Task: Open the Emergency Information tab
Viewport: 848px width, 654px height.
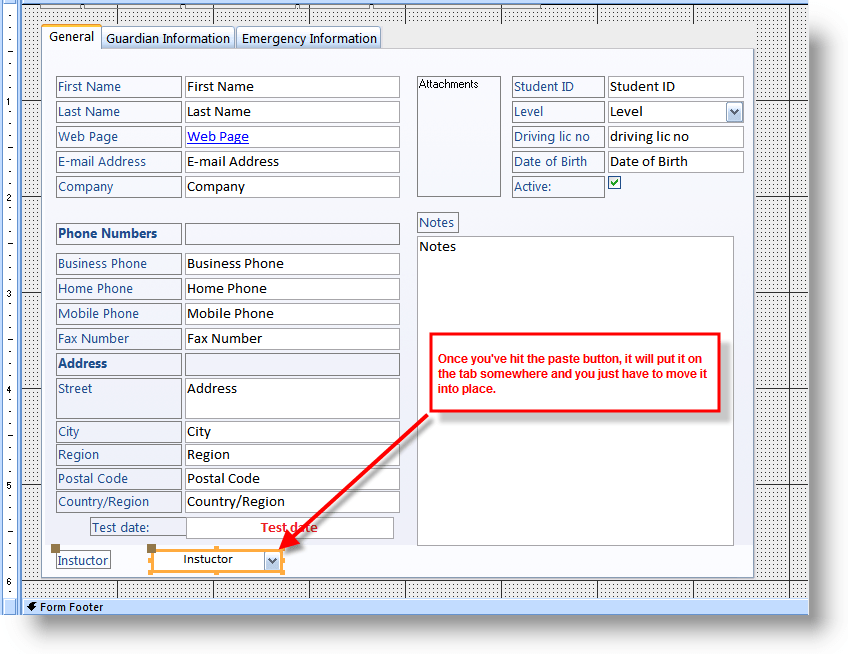Action: (x=308, y=37)
